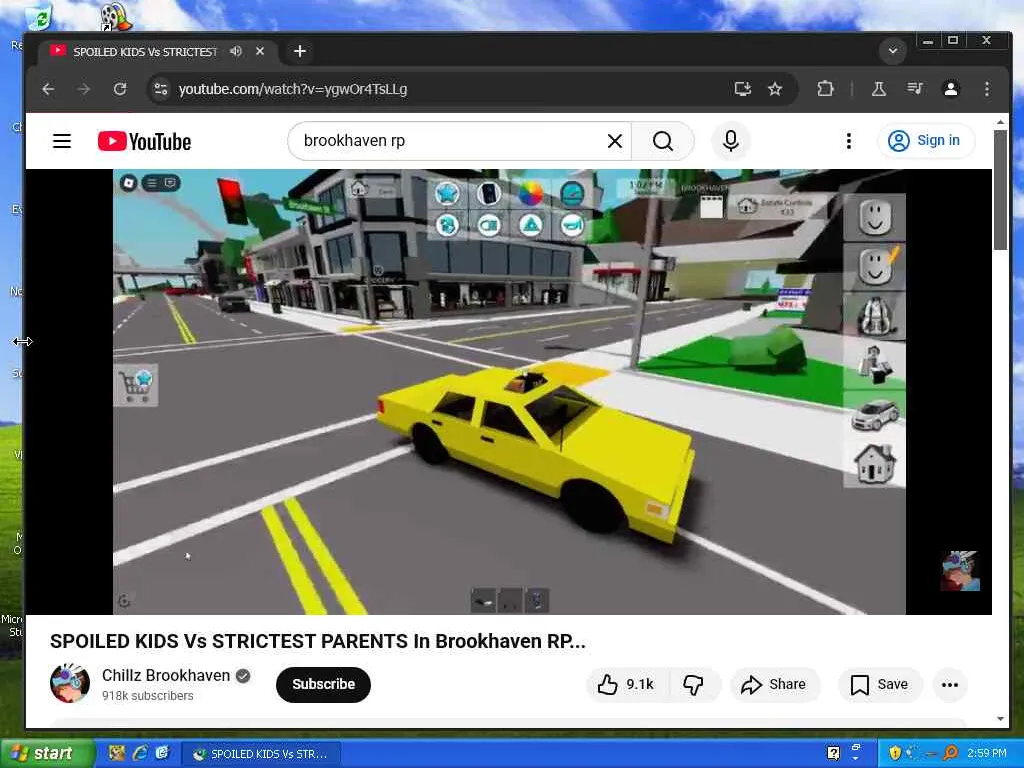
Task: View site information in address bar
Action: [x=161, y=89]
